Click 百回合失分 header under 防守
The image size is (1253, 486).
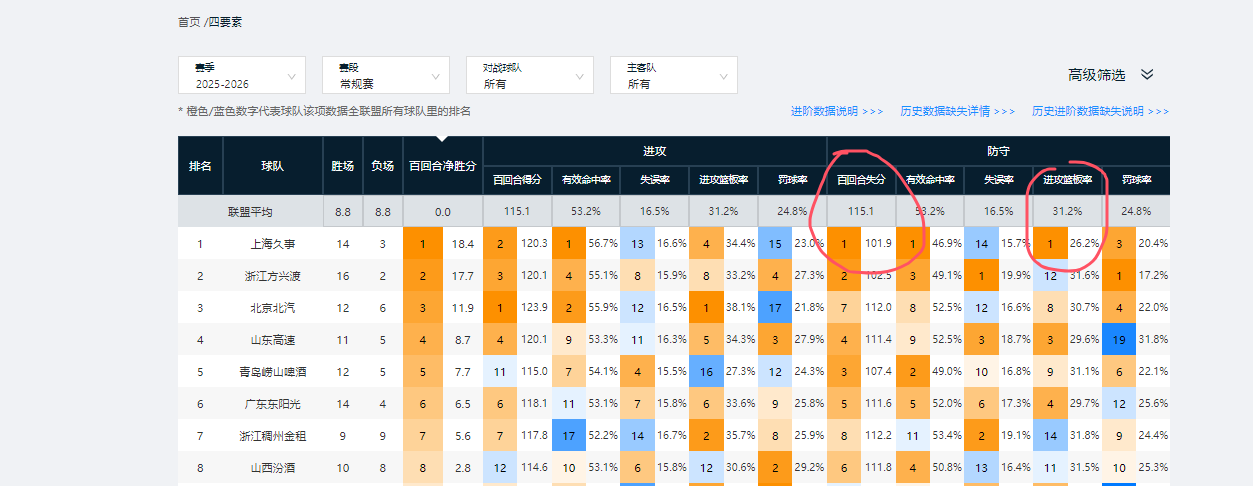861,181
